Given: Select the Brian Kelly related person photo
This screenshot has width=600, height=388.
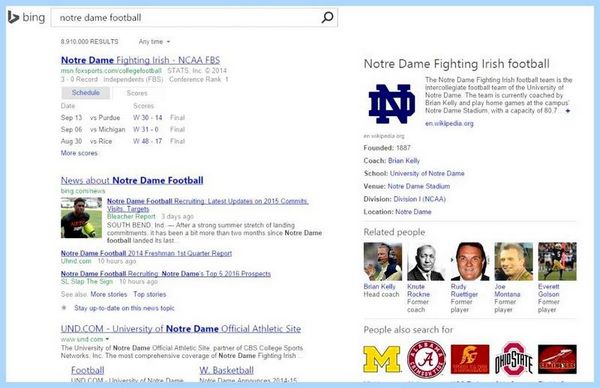Looking at the screenshot, I should [383, 261].
